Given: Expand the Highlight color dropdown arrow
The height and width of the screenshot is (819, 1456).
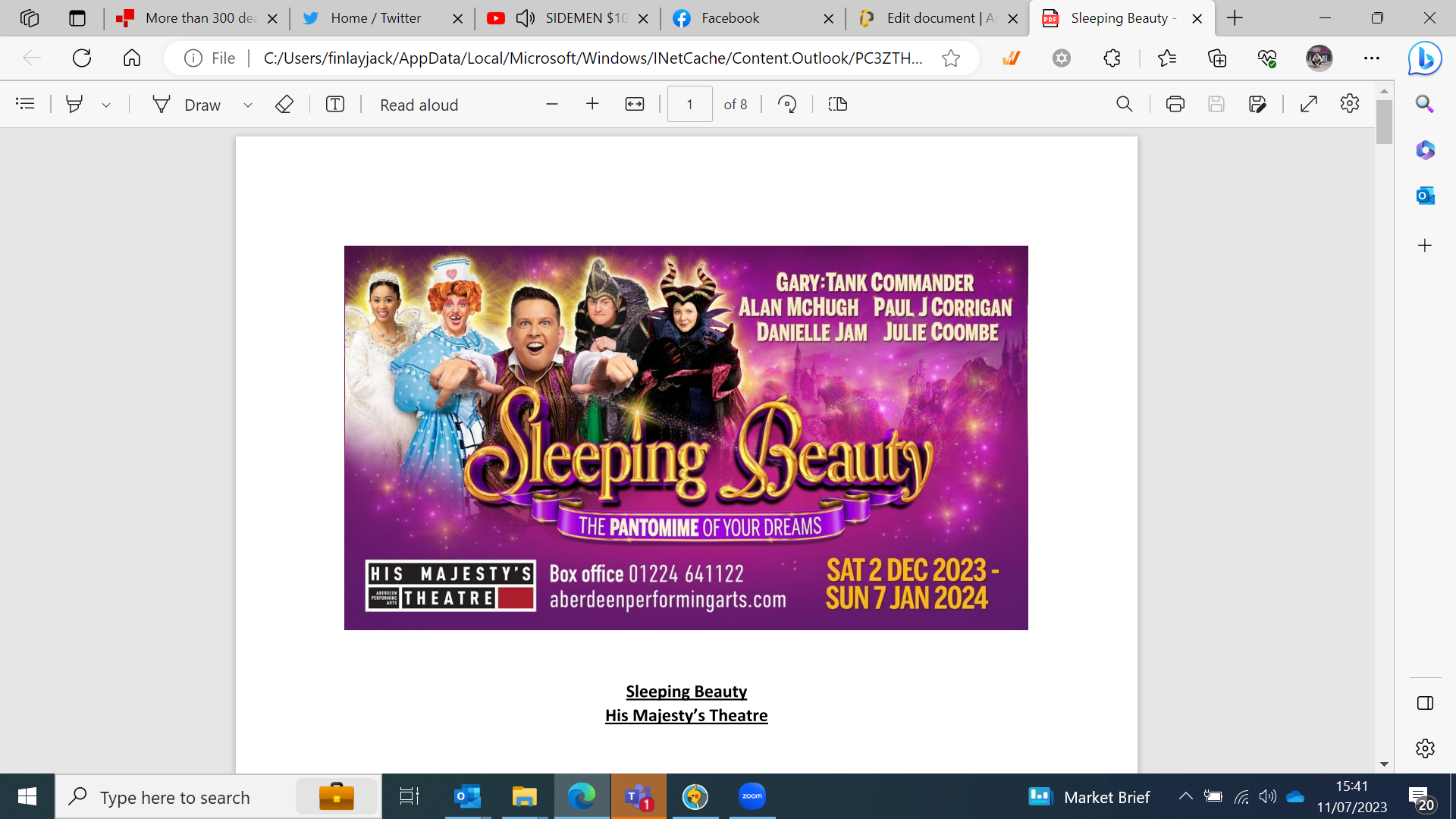Looking at the screenshot, I should click(x=106, y=105).
